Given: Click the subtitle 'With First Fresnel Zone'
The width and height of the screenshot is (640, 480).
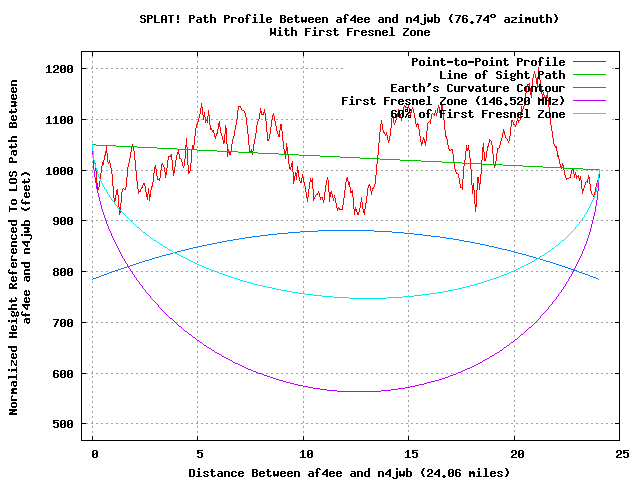Looking at the screenshot, I should pos(350,32).
